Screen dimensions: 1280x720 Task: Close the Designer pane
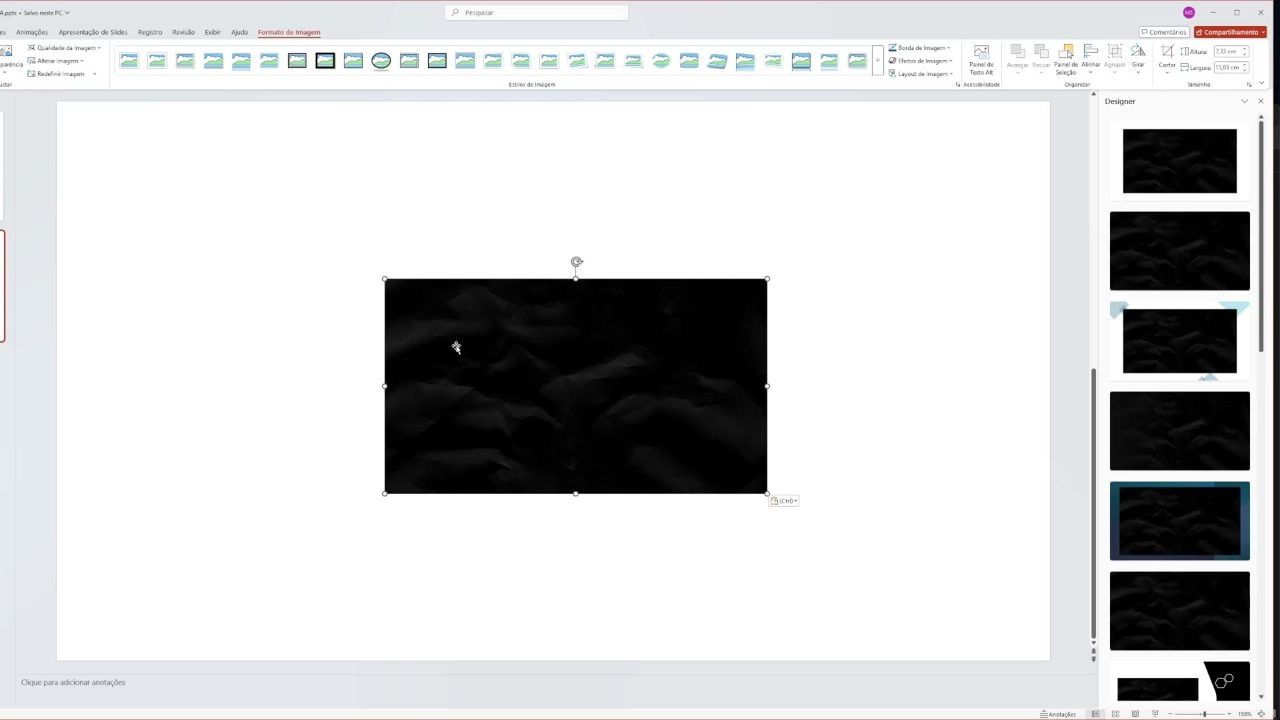[x=1261, y=101]
